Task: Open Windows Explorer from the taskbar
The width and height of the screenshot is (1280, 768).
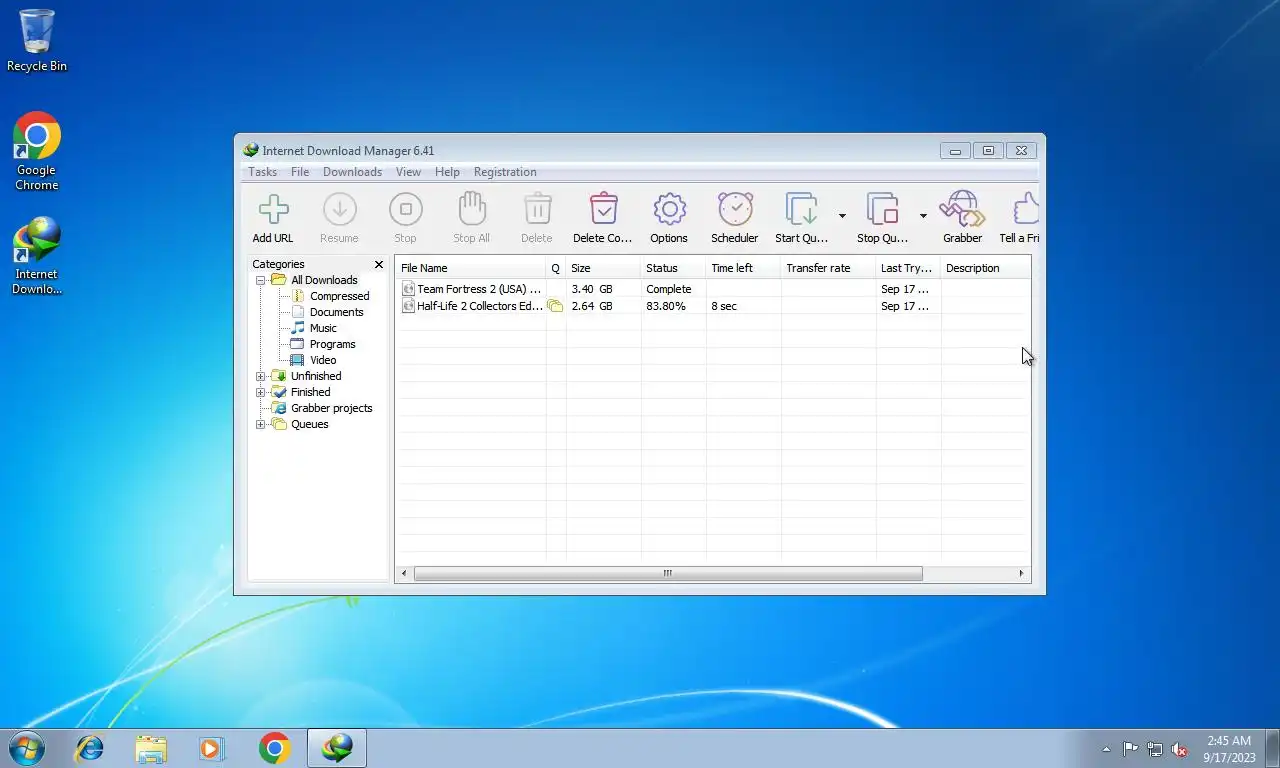Action: pos(151,748)
